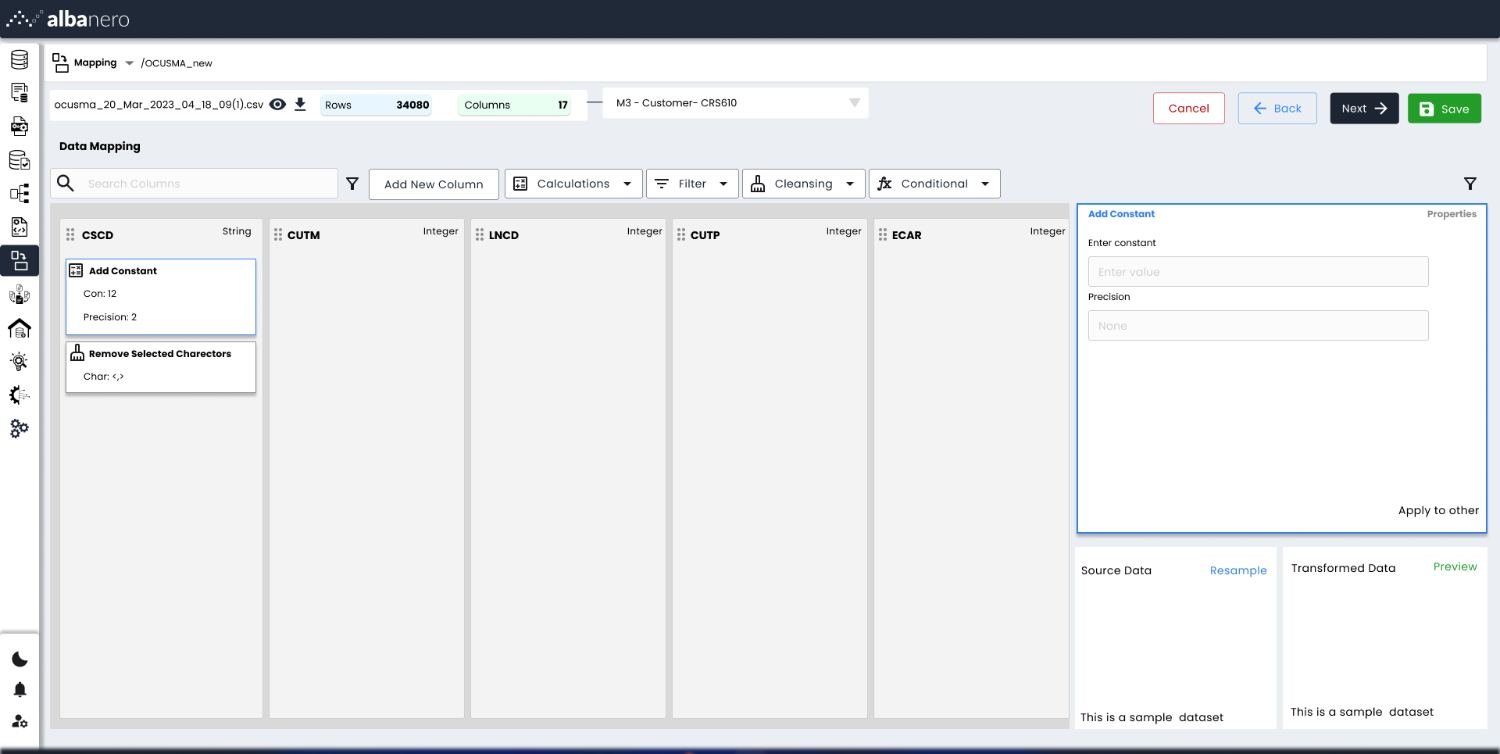This screenshot has height=754, width=1500.
Task: Click Preview link for Transformed Data
Action: [1455, 567]
